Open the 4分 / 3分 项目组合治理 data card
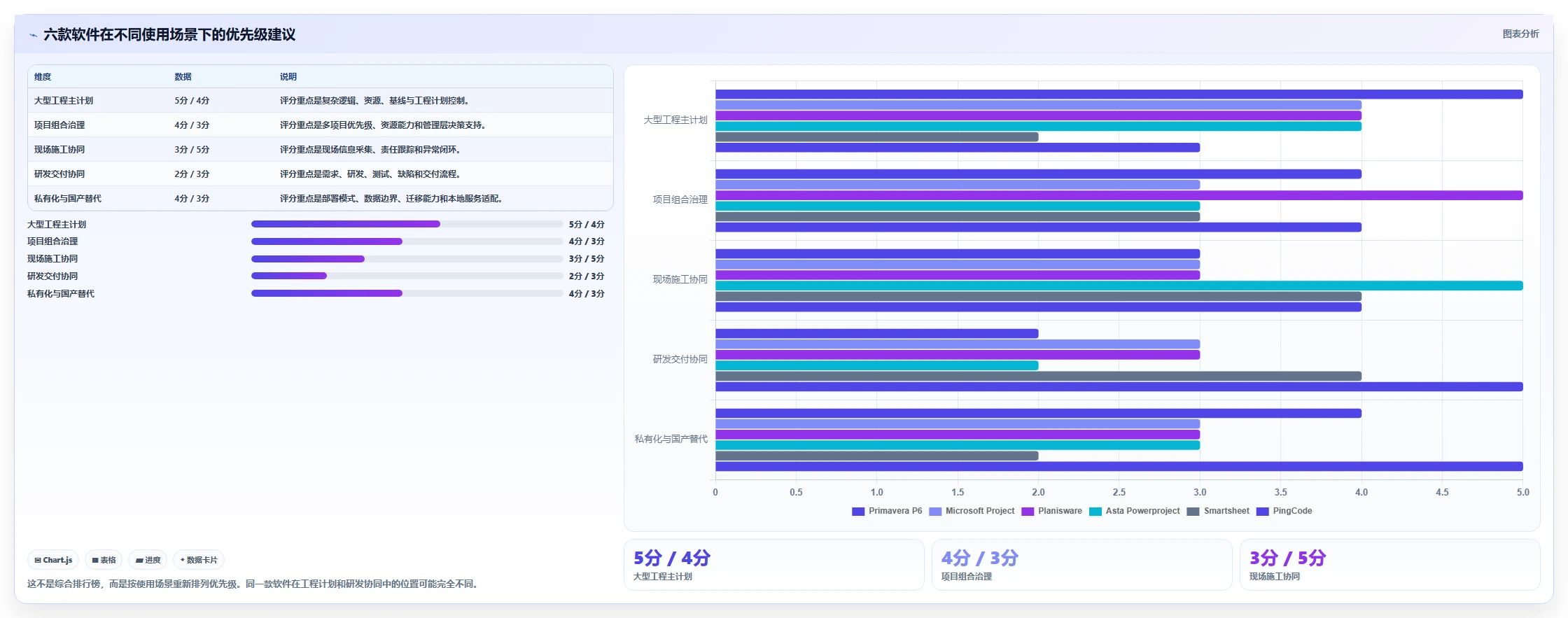 pyautogui.click(x=1082, y=565)
